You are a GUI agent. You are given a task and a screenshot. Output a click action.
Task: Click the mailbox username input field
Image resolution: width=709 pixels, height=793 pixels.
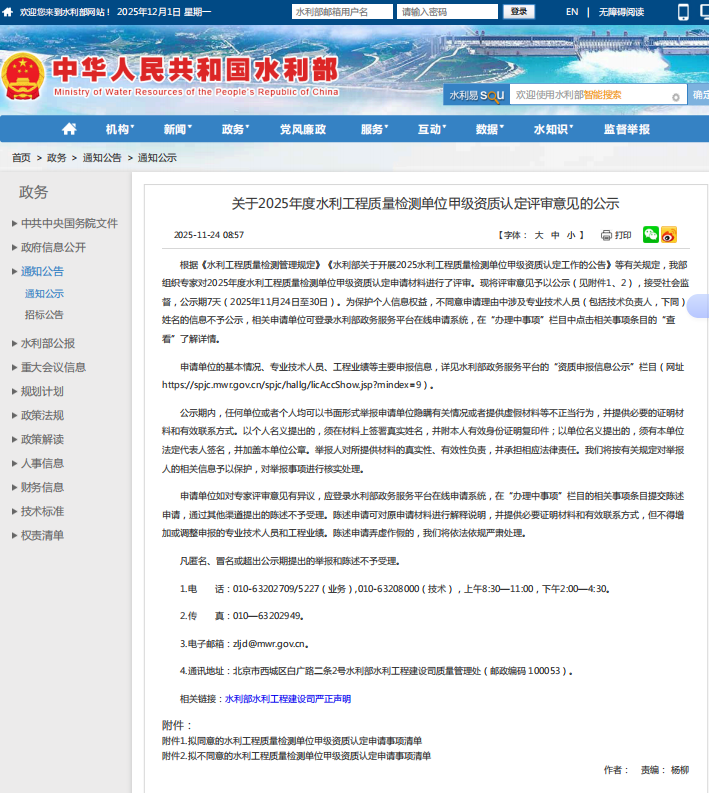[x=340, y=12]
